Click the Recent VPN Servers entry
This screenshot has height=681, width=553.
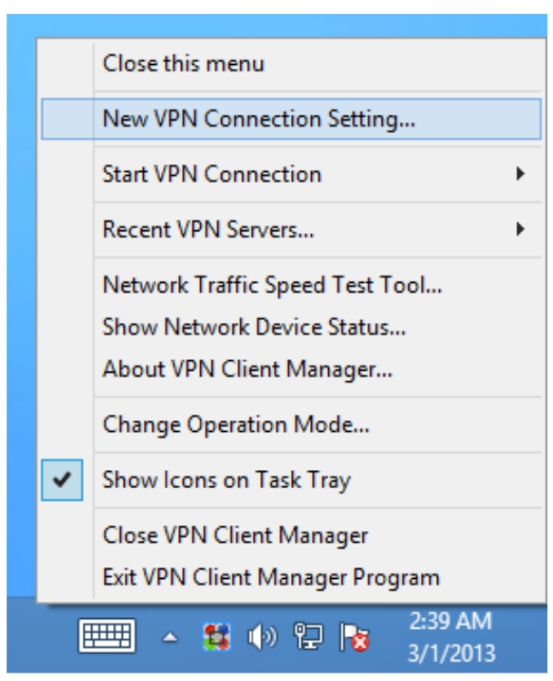[291, 229]
